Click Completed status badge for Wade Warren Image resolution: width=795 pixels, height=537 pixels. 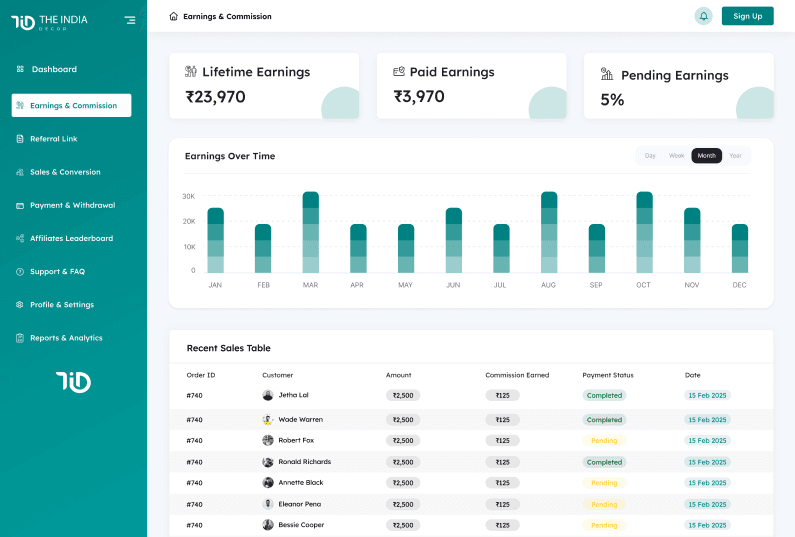click(x=604, y=420)
